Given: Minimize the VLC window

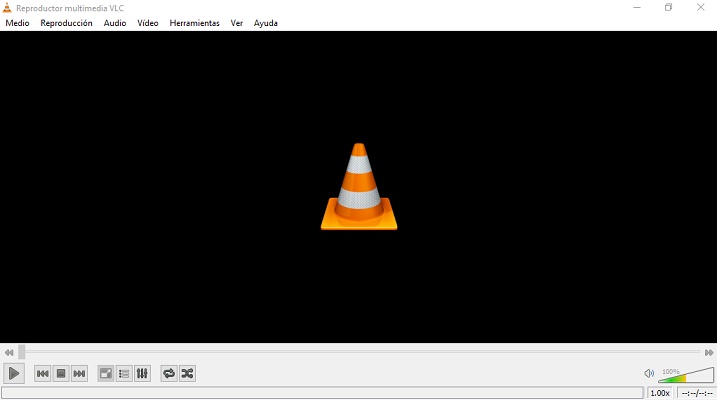Looking at the screenshot, I should [637, 7].
